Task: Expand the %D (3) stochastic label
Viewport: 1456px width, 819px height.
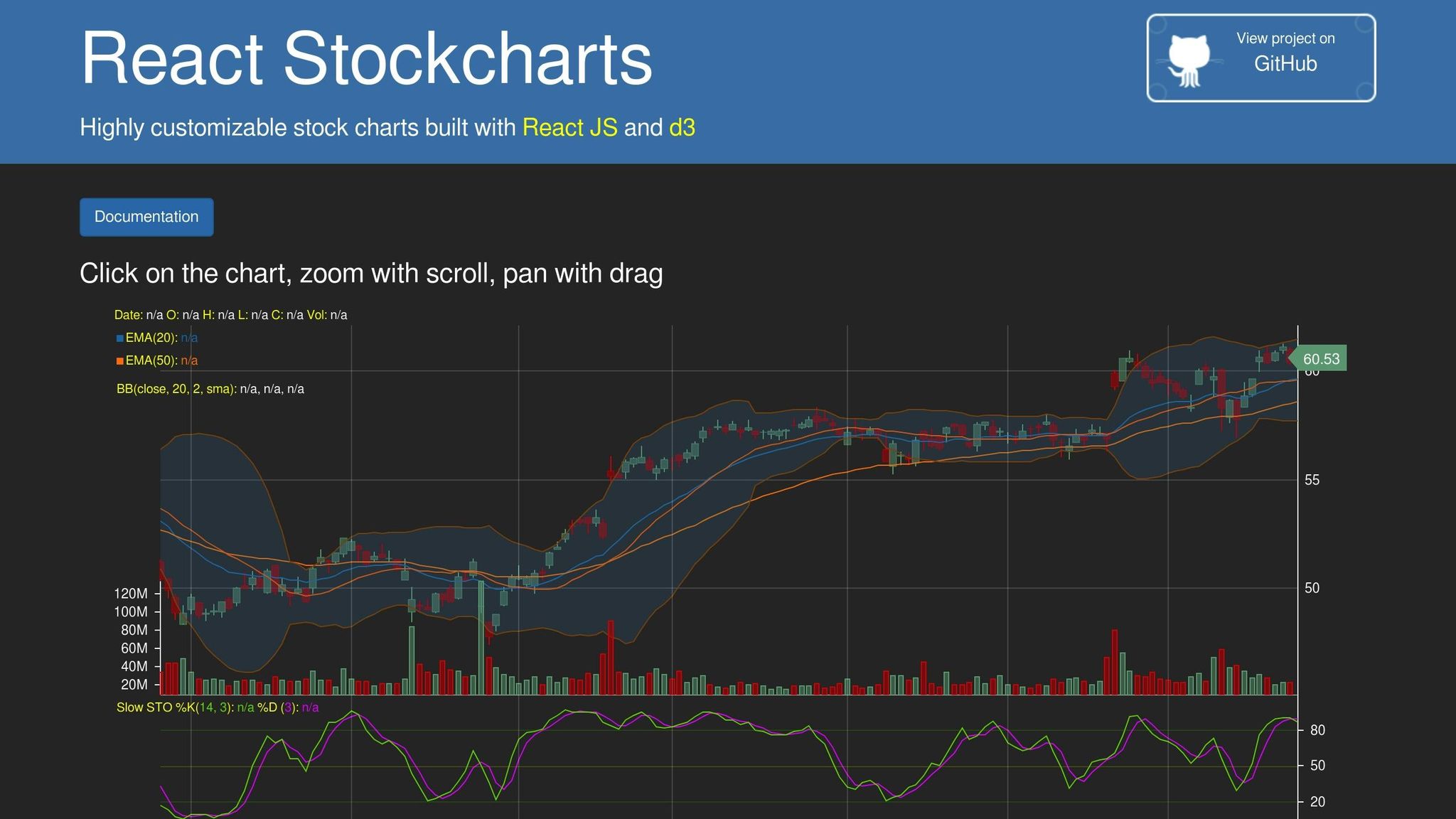Action: click(279, 707)
